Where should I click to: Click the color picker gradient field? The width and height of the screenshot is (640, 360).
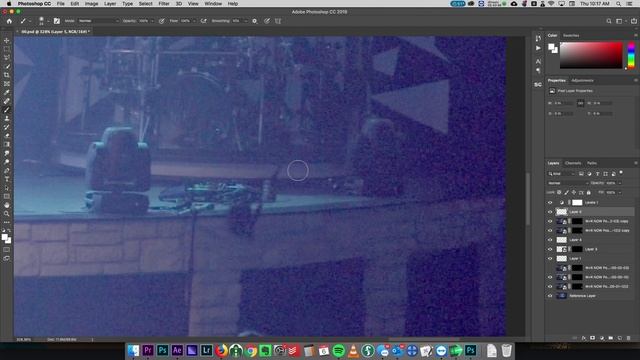pos(591,55)
